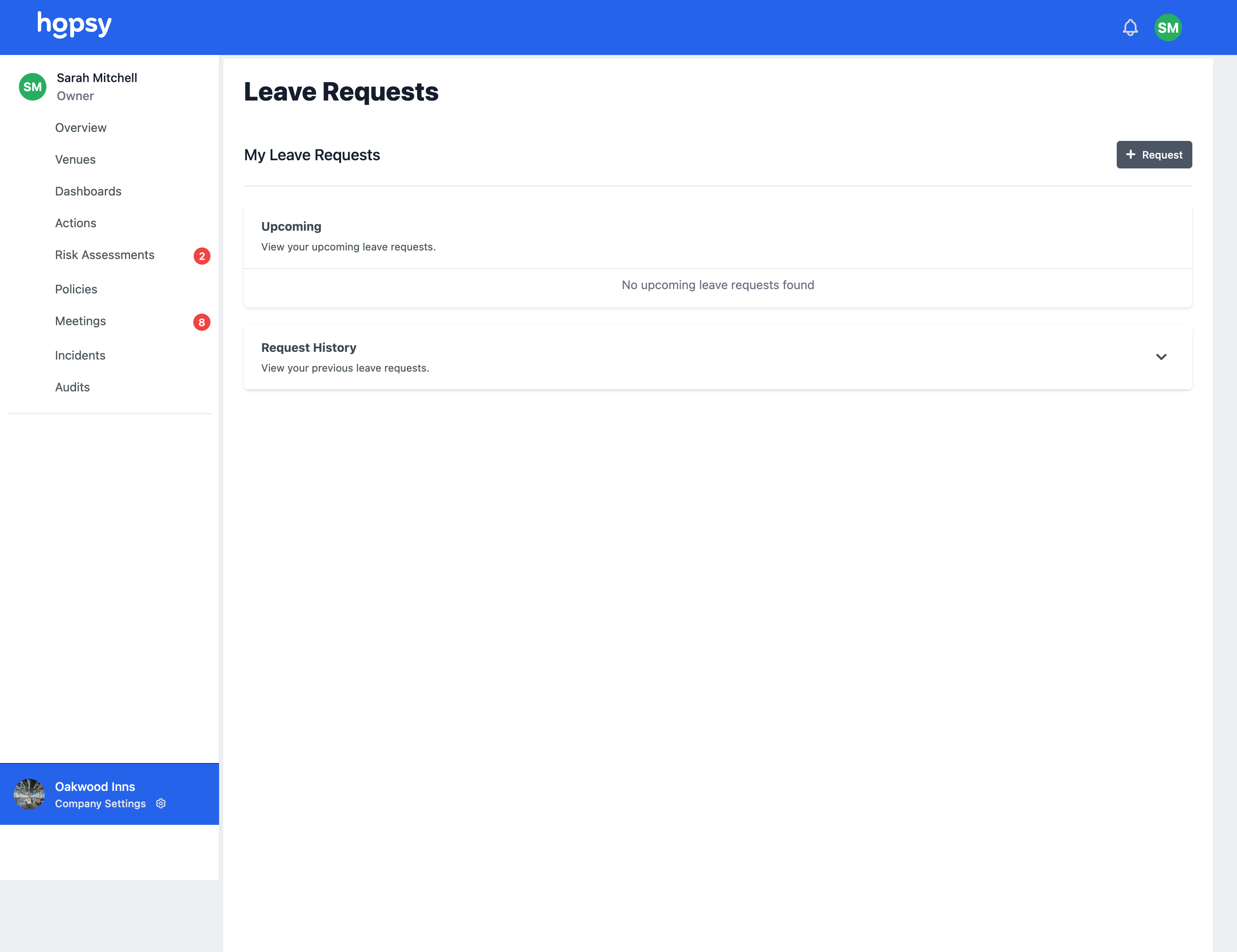Click the Sarah Mitchell name
Screen dimensions: 1237x952
click(x=97, y=78)
